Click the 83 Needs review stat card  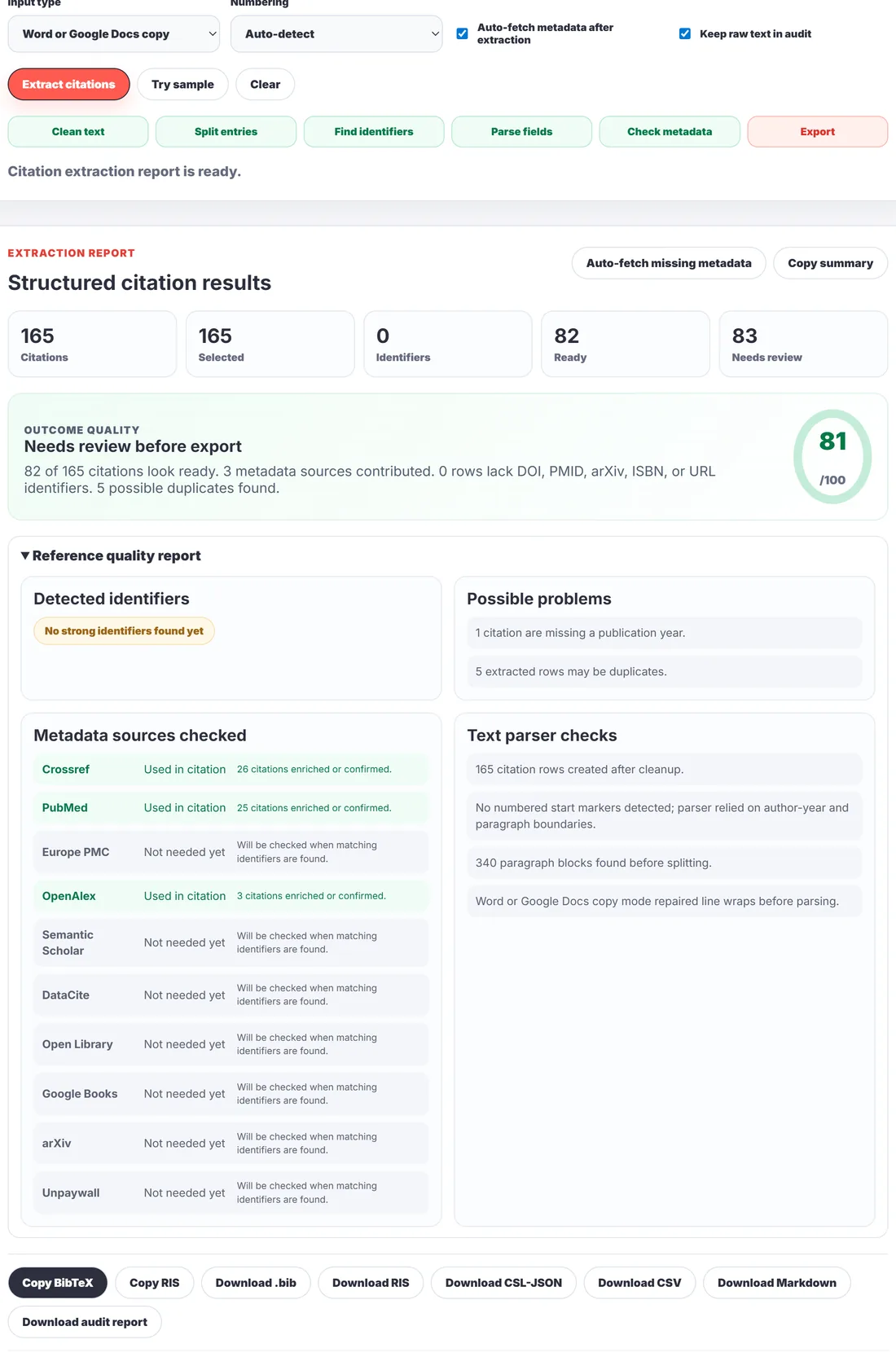tap(803, 344)
